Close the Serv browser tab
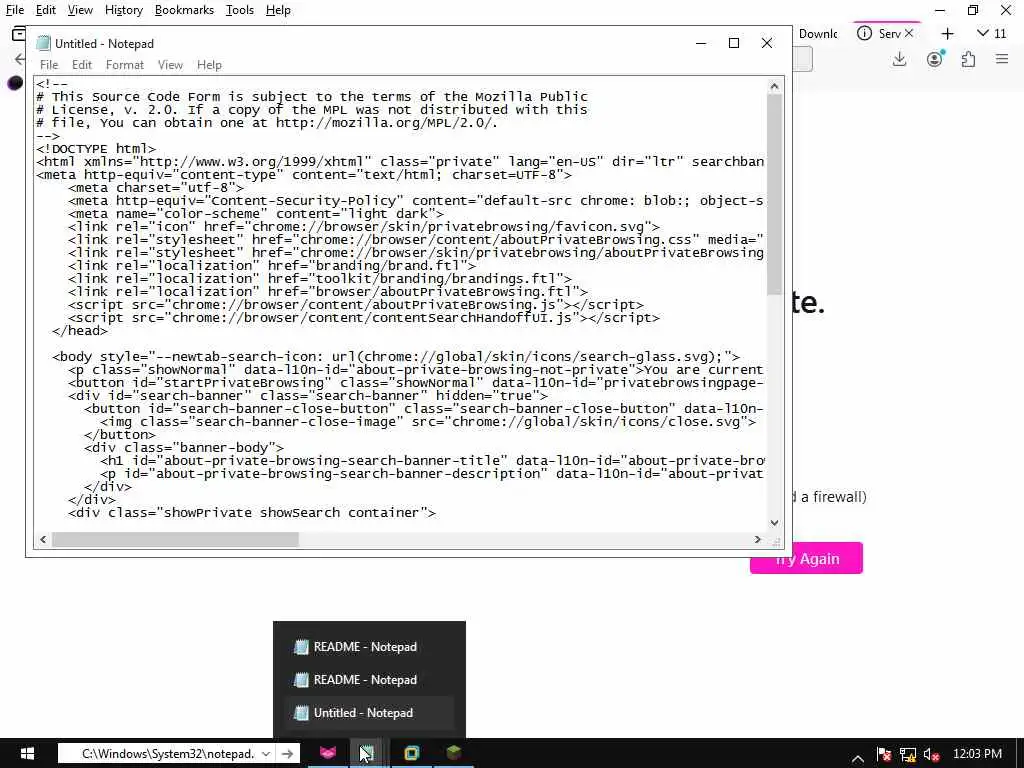 tap(908, 33)
